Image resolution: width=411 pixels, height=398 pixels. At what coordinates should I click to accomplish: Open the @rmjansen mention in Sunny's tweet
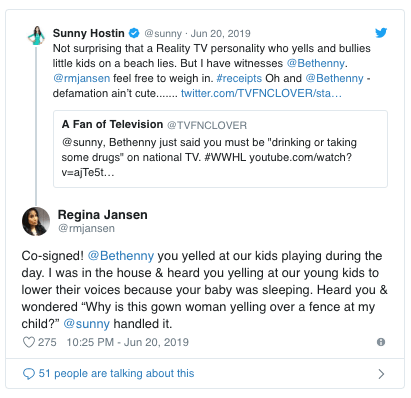point(81,78)
